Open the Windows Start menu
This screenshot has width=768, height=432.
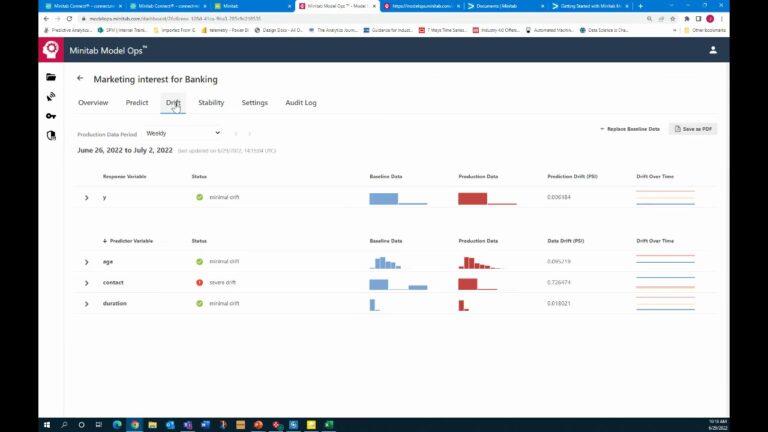coord(47,425)
